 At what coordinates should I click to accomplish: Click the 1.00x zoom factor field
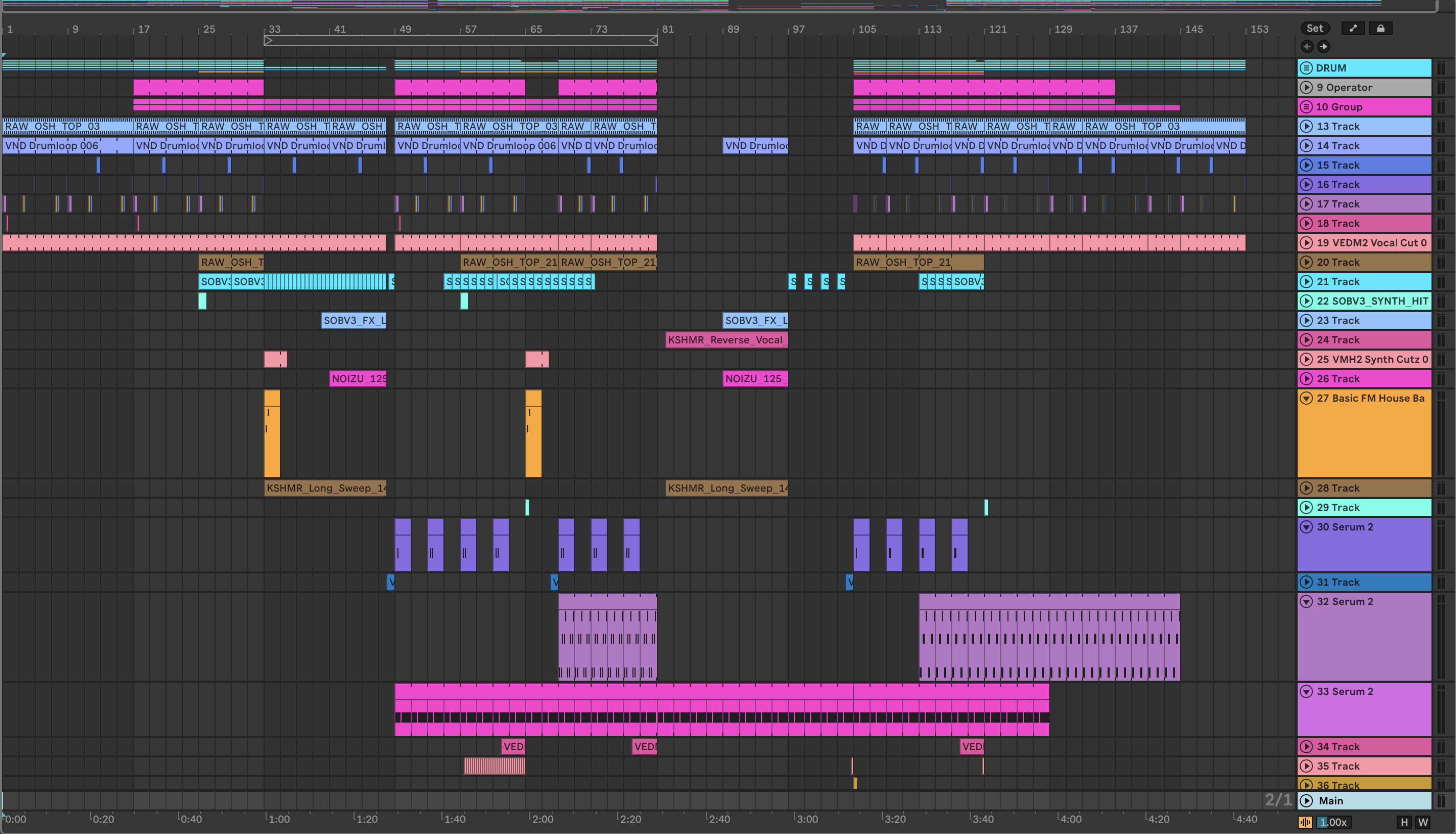click(x=1333, y=823)
